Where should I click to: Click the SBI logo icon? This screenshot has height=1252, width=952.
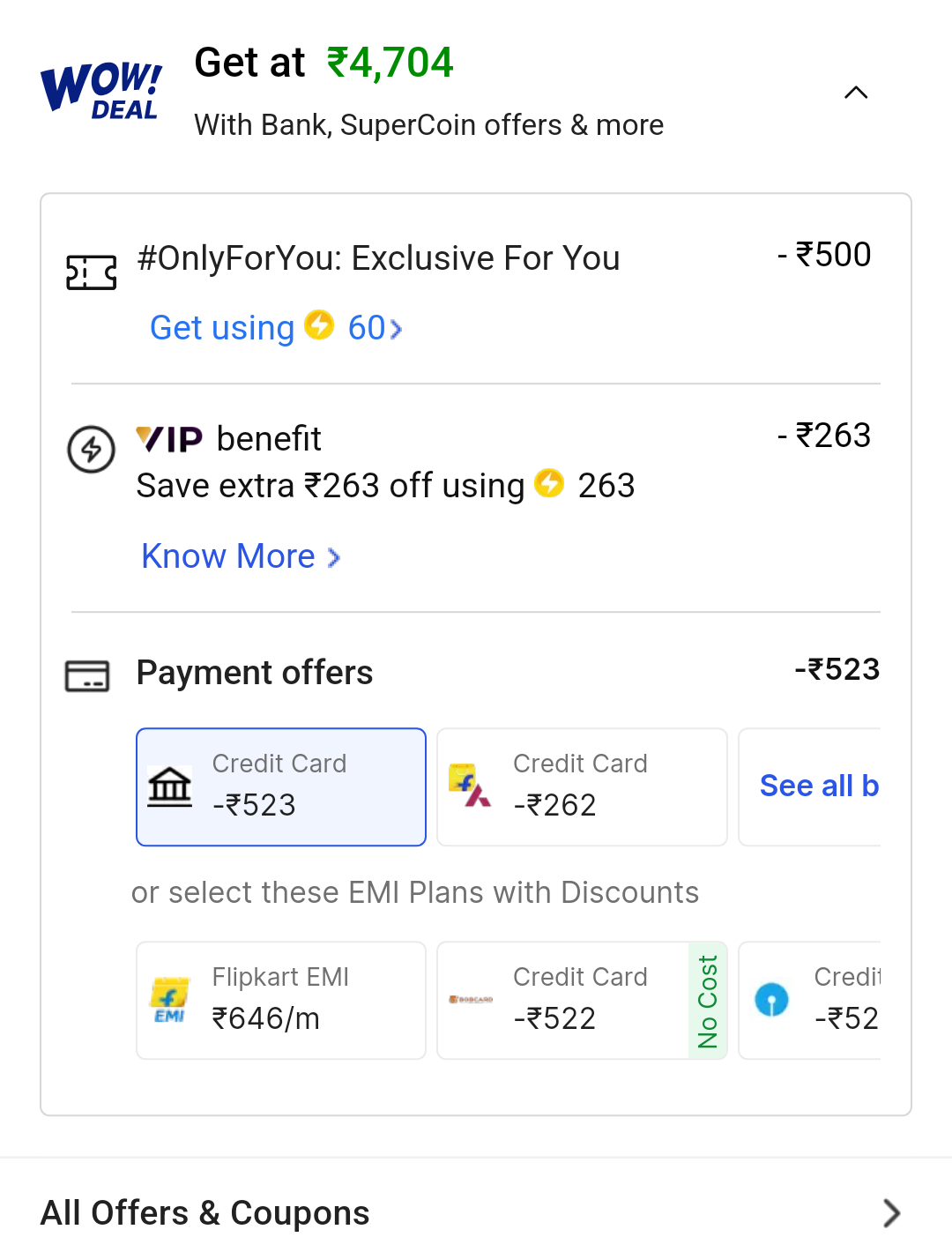[x=772, y=1000]
